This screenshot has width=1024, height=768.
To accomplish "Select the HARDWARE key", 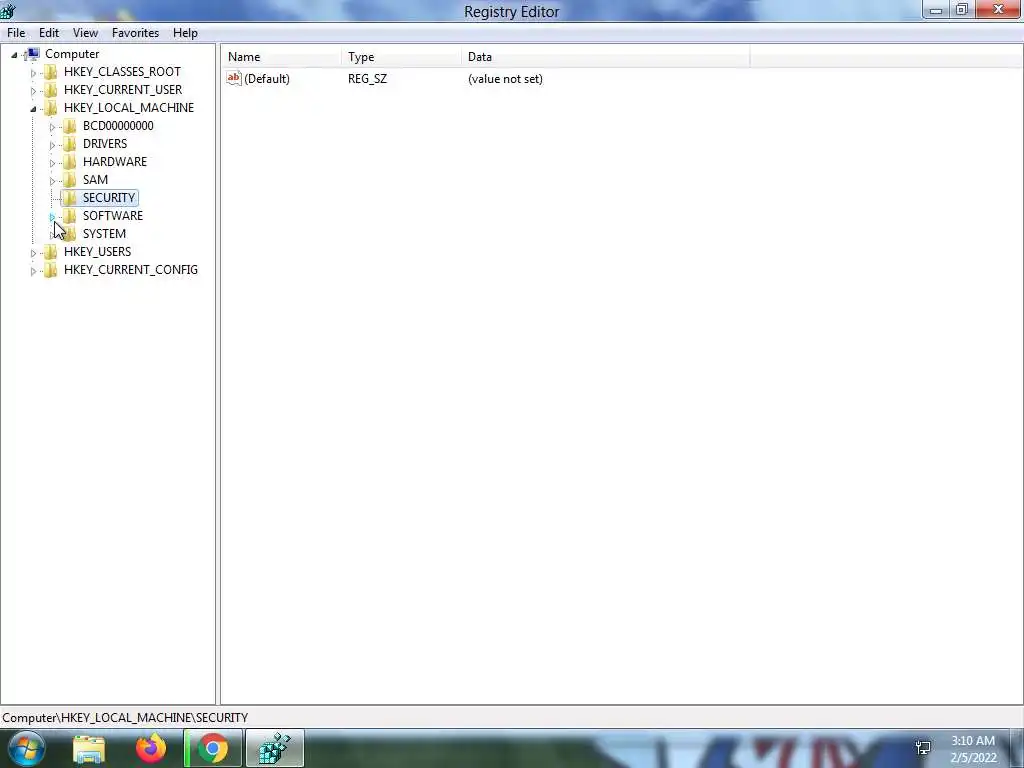I will (x=114, y=162).
